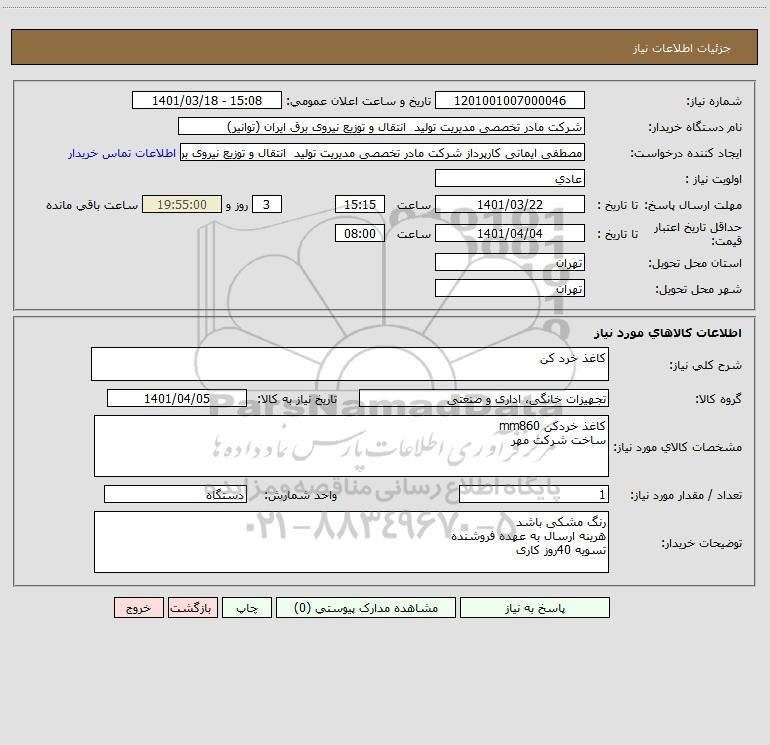Click priority field showing عادی
This screenshot has width=770, height=745.
click(x=510, y=178)
